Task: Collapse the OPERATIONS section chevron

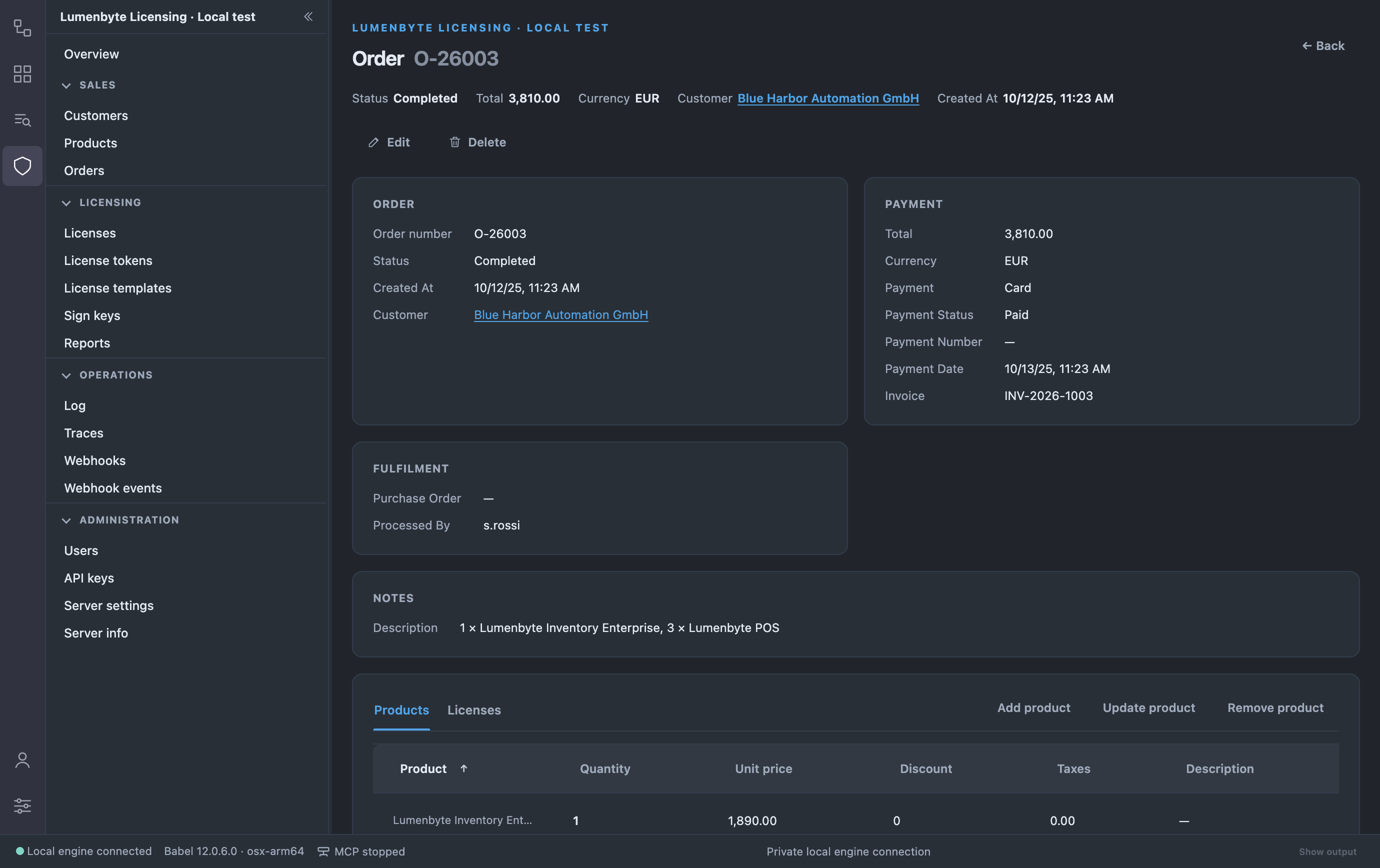Action: tap(66, 375)
